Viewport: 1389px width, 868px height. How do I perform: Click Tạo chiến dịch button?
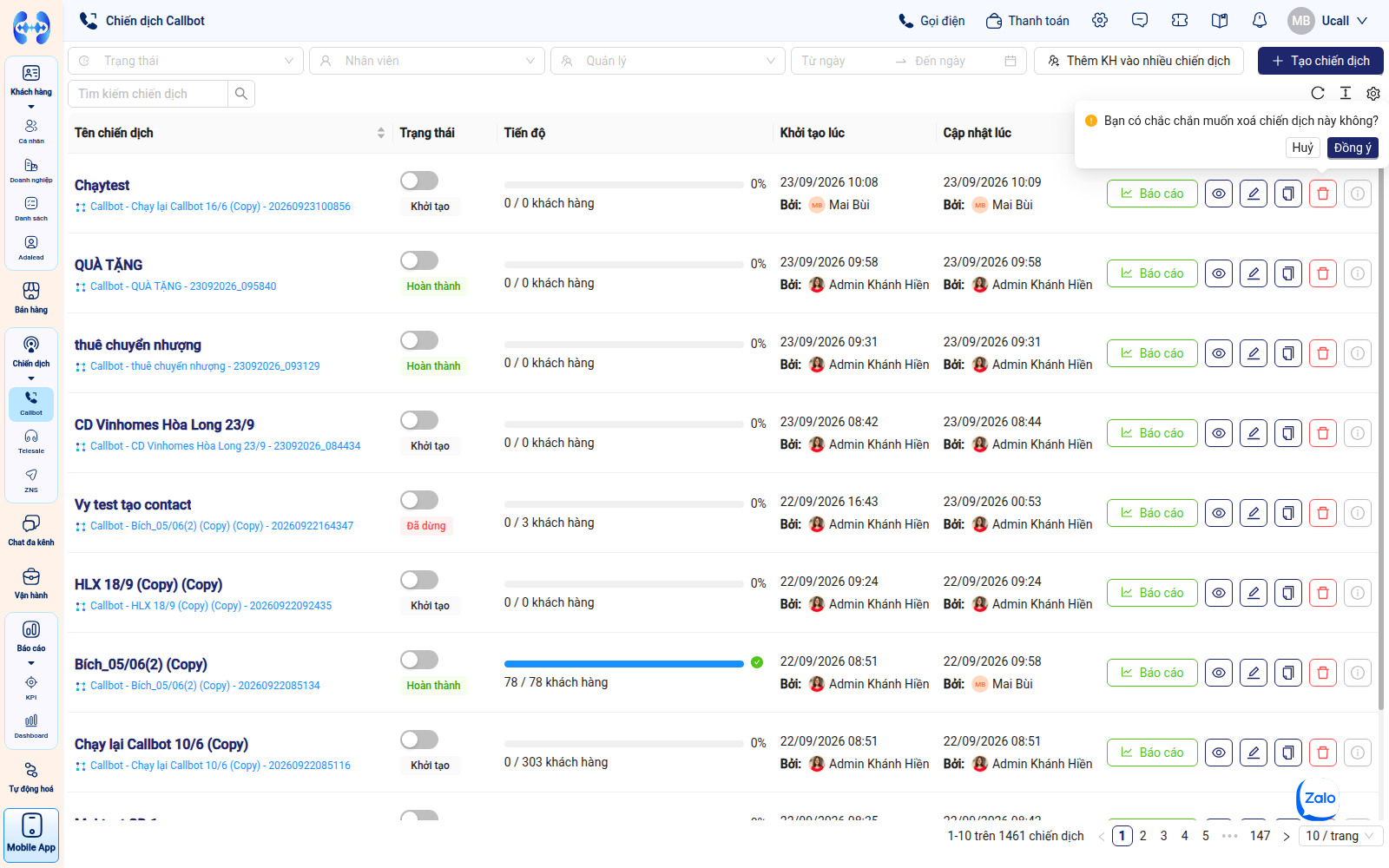[x=1320, y=61]
